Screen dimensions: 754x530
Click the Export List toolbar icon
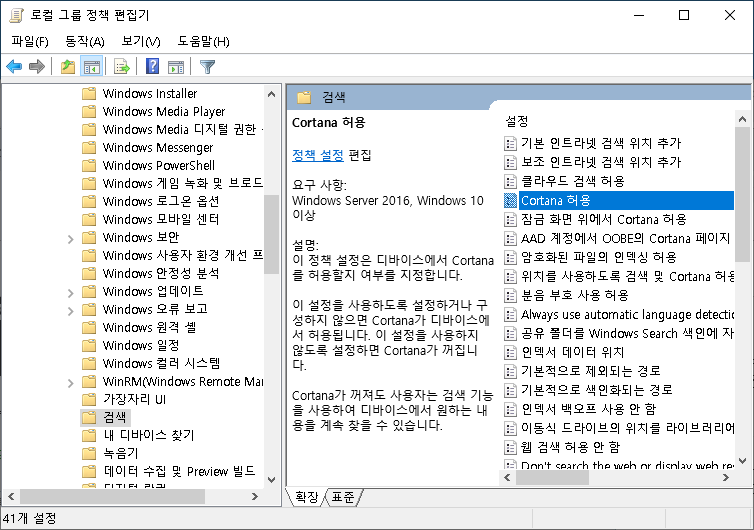click(122, 67)
